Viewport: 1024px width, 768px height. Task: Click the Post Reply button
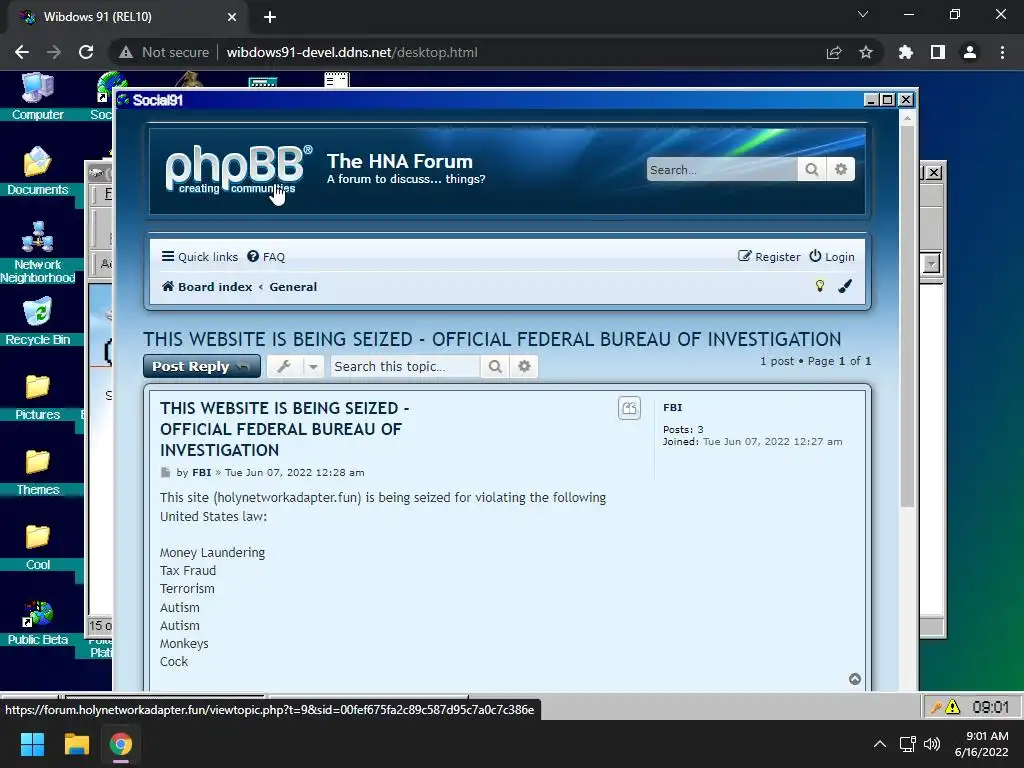[202, 366]
